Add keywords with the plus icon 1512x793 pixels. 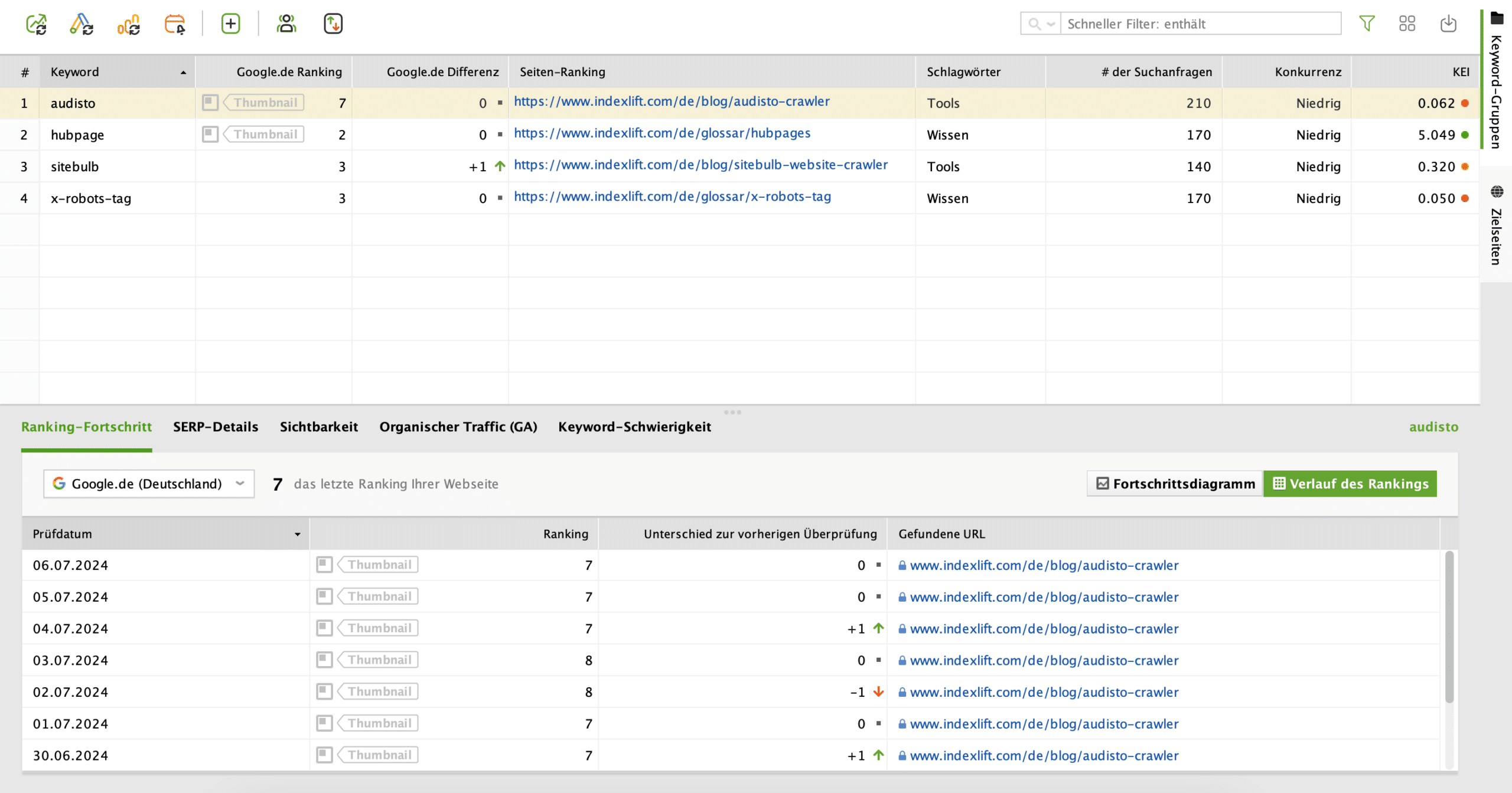tap(230, 24)
